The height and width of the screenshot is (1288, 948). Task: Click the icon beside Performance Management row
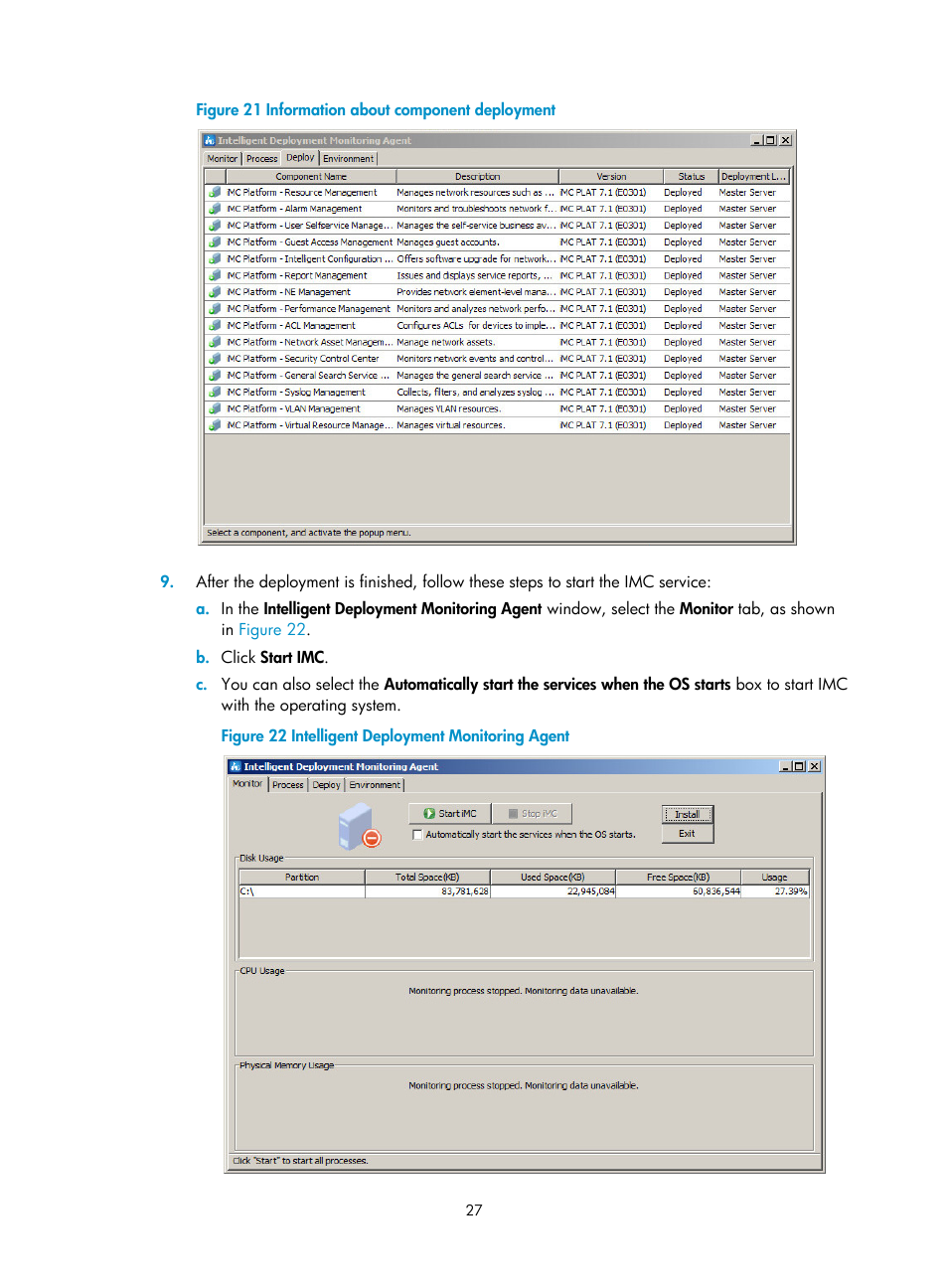pyautogui.click(x=215, y=308)
